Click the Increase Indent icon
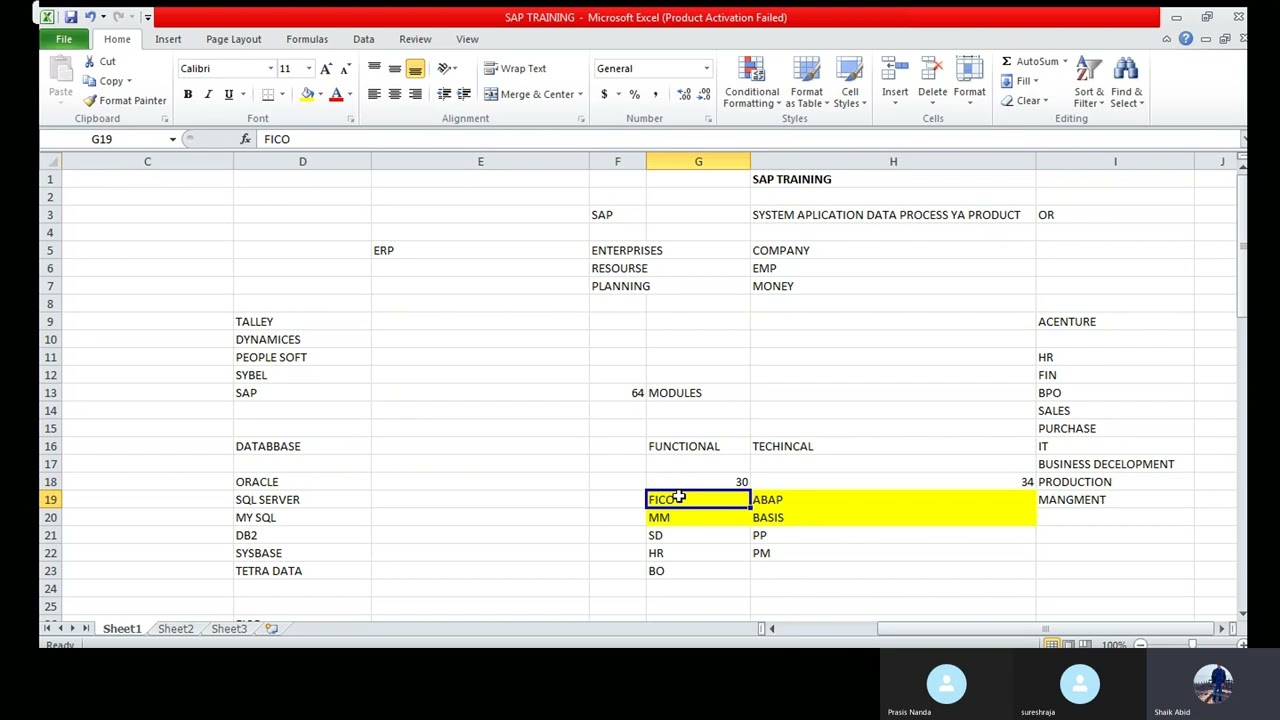This screenshot has width=1280, height=720. pos(464,94)
